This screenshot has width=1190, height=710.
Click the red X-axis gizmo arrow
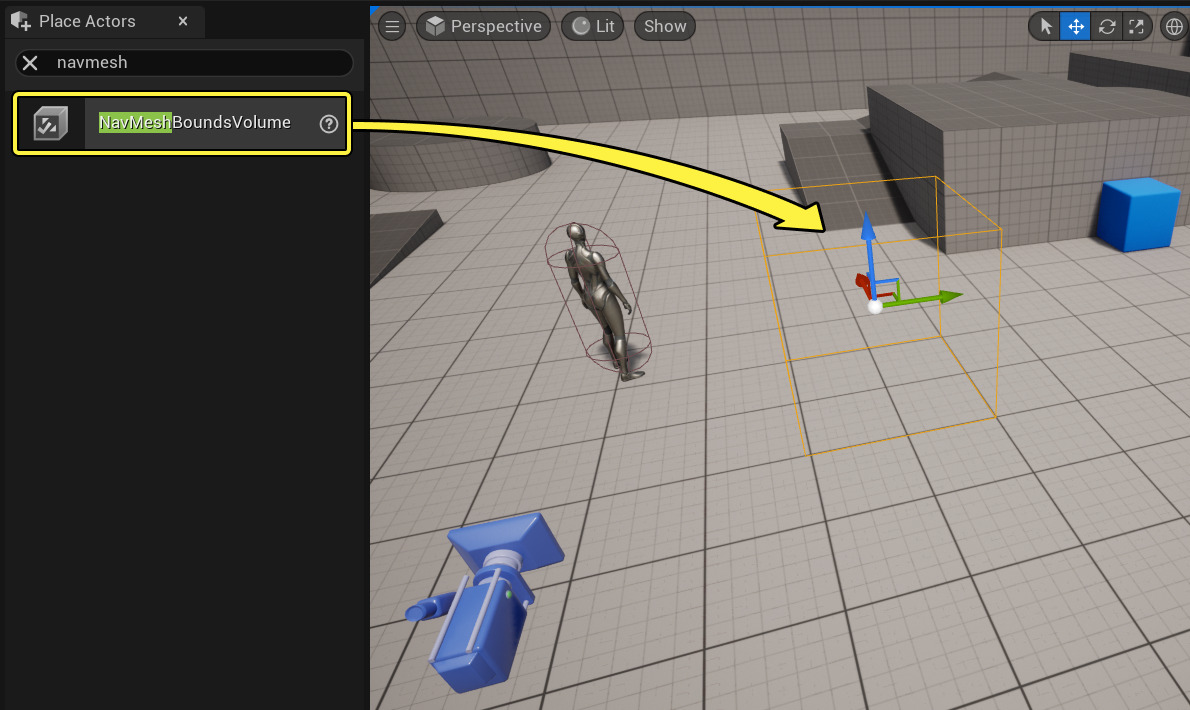[x=863, y=284]
